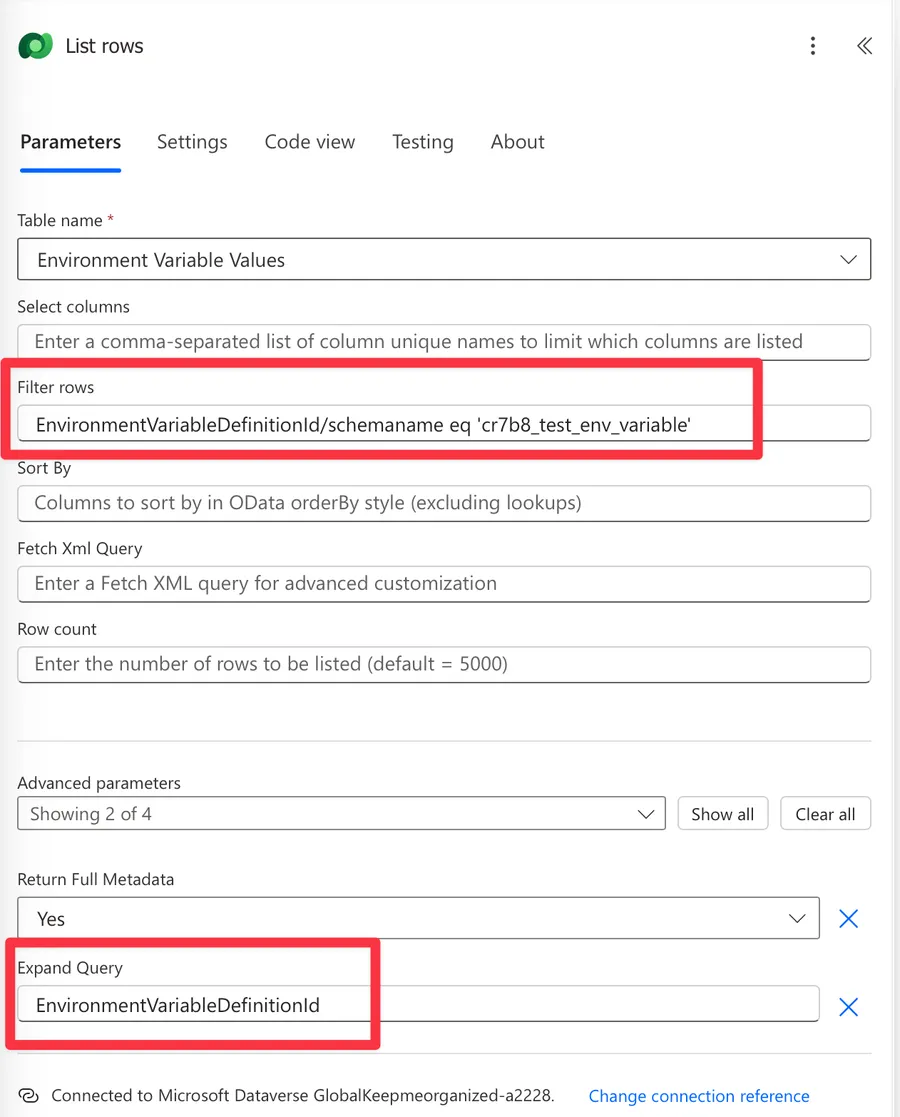Collapse the List rows panel with double chevron
Image resolution: width=900 pixels, height=1117 pixels.
coord(864,46)
